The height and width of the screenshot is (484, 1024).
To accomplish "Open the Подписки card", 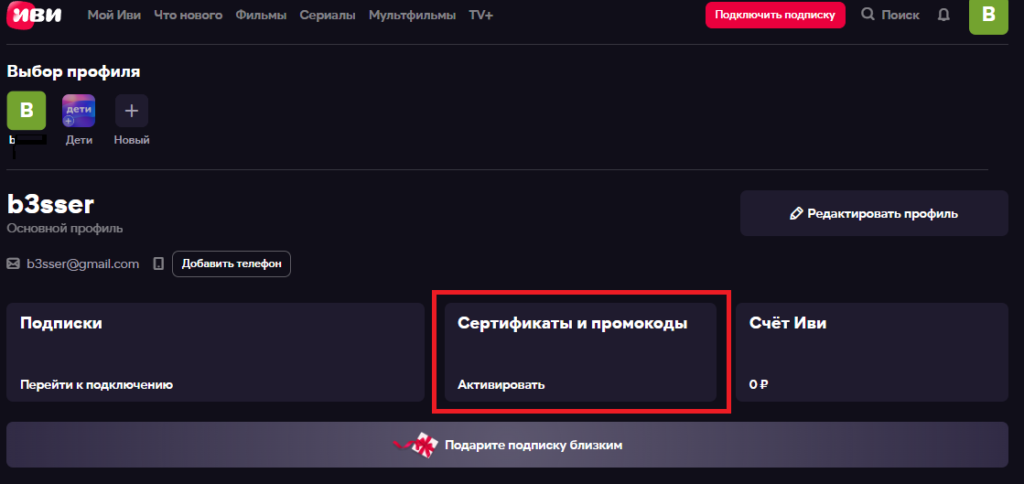I will pos(216,352).
